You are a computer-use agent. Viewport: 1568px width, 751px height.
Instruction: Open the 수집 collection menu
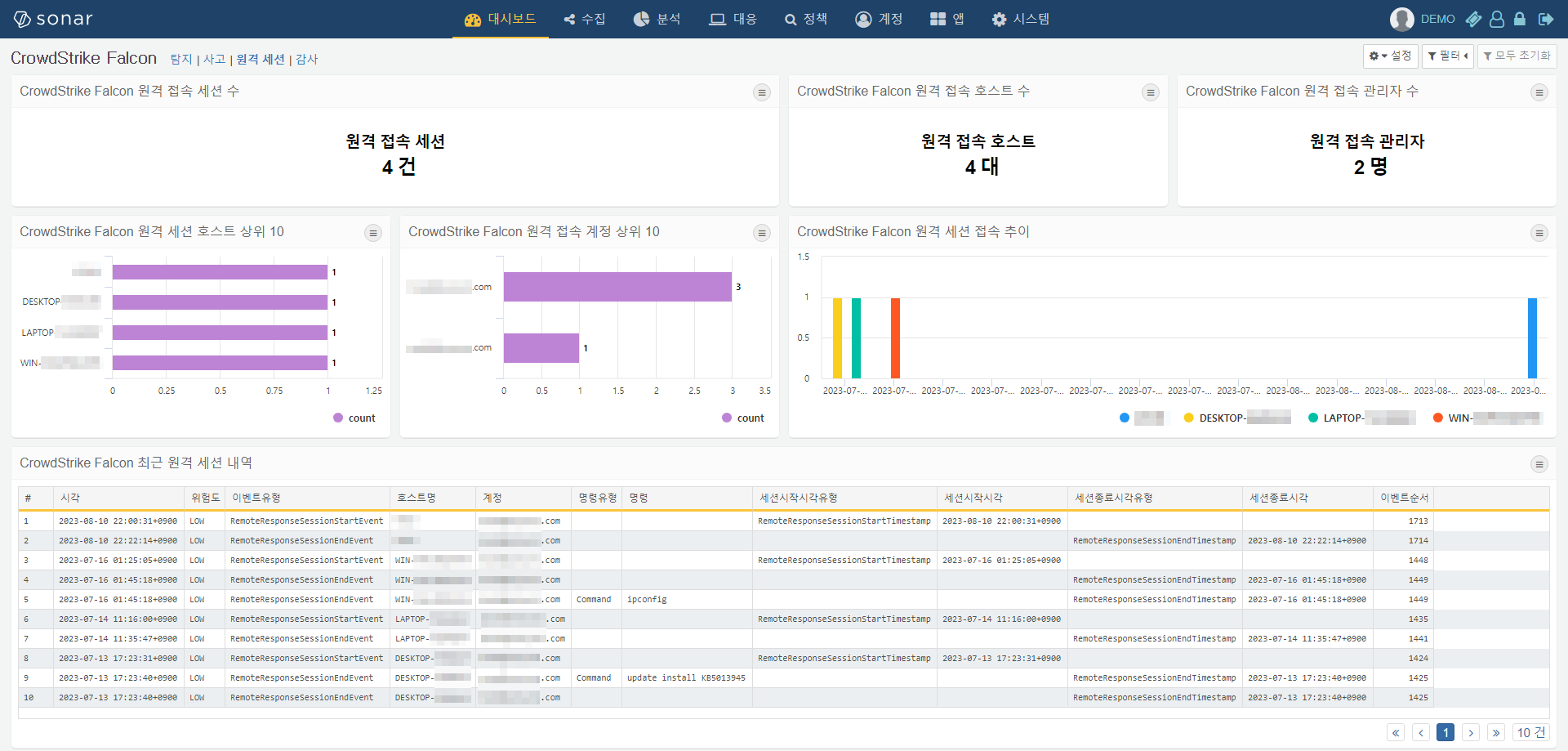(x=585, y=19)
